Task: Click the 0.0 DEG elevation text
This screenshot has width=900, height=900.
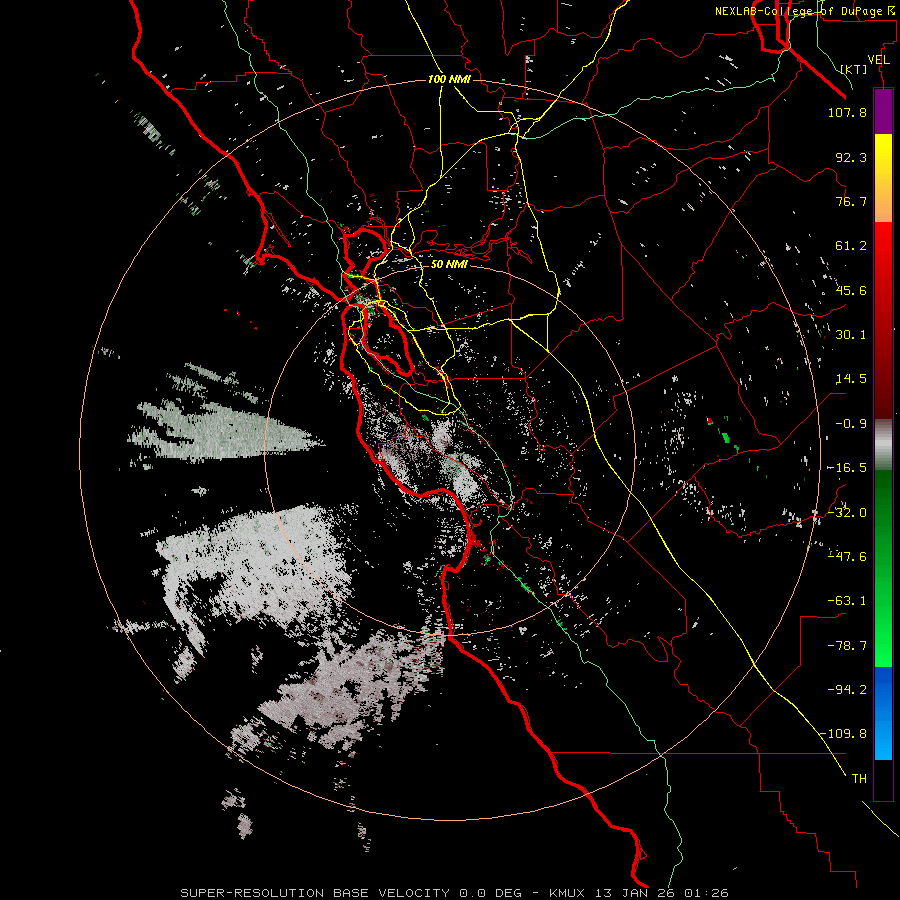Action: pos(491,893)
